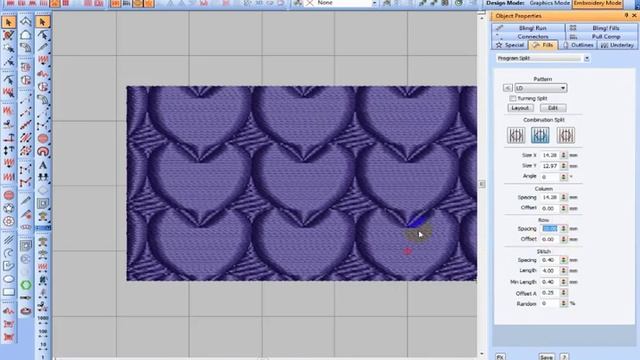The width and height of the screenshot is (640, 360).
Task: Switch to Embroidery Mode
Action: tap(597, 3)
